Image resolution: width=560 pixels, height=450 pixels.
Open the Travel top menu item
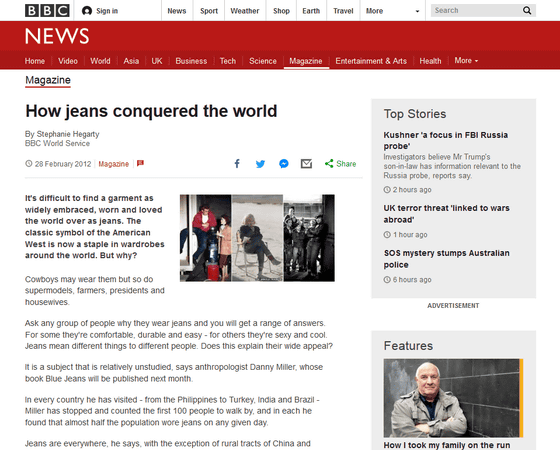point(343,11)
